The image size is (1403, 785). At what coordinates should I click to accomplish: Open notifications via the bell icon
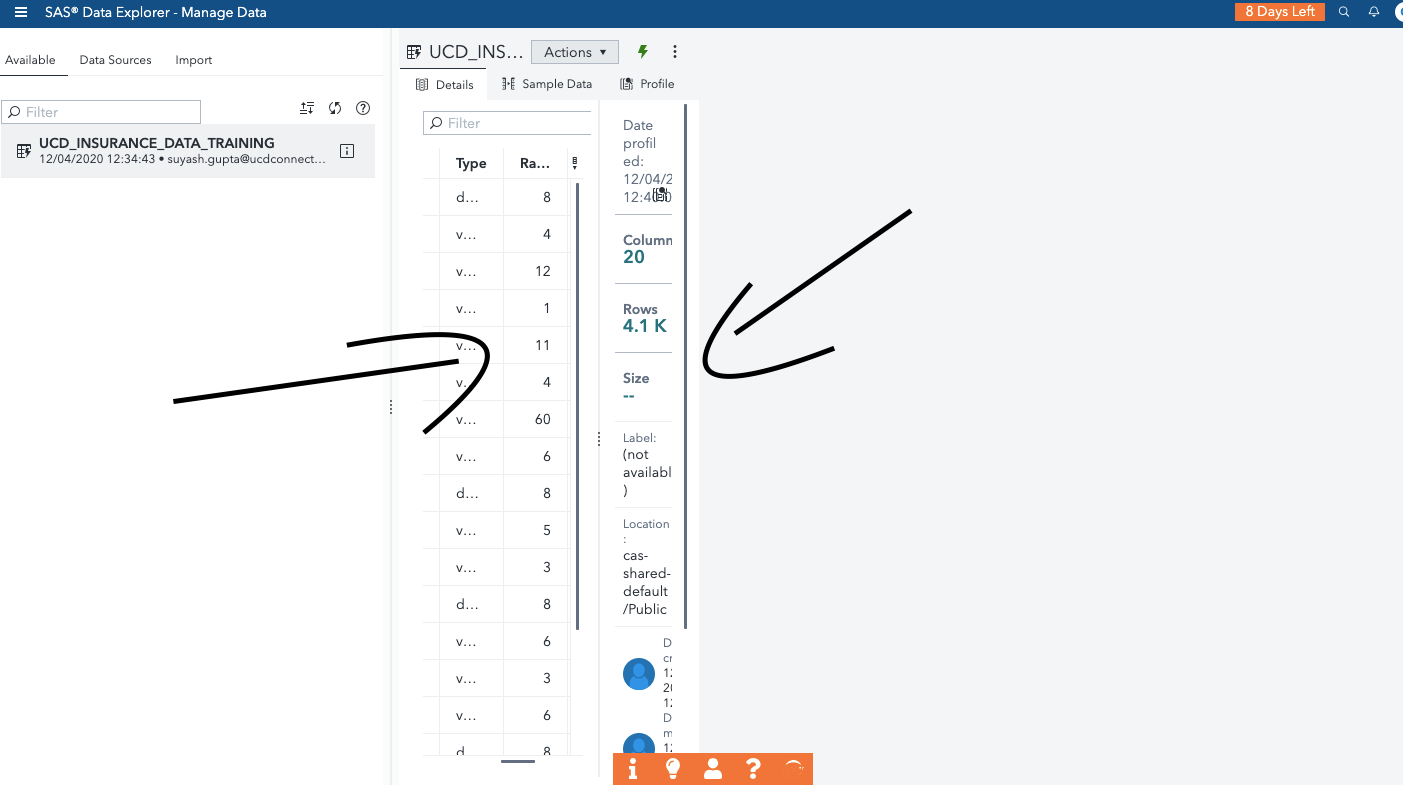(1373, 12)
